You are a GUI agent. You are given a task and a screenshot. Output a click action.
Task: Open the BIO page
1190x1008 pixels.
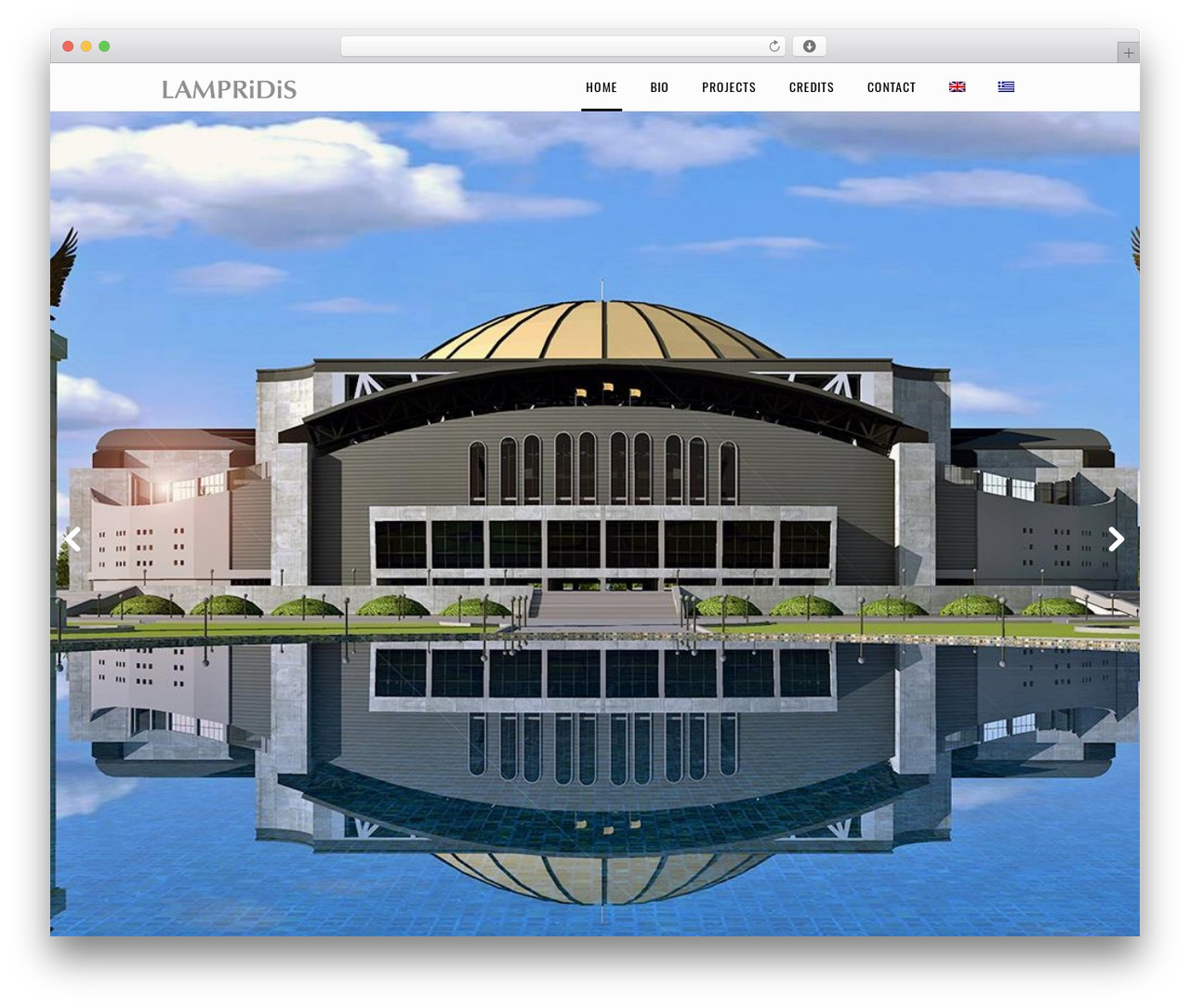coord(659,87)
